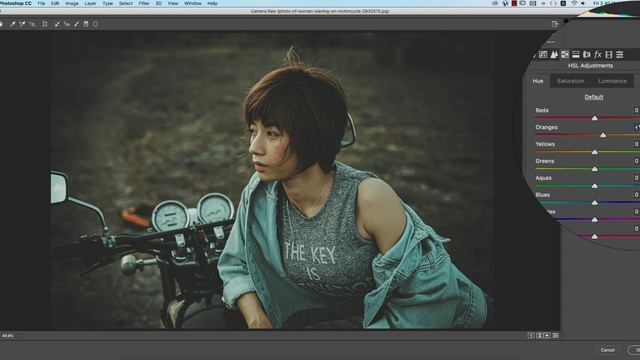Image resolution: width=640 pixels, height=360 pixels.
Task: Switch to the Hue tab
Action: pos(538,81)
